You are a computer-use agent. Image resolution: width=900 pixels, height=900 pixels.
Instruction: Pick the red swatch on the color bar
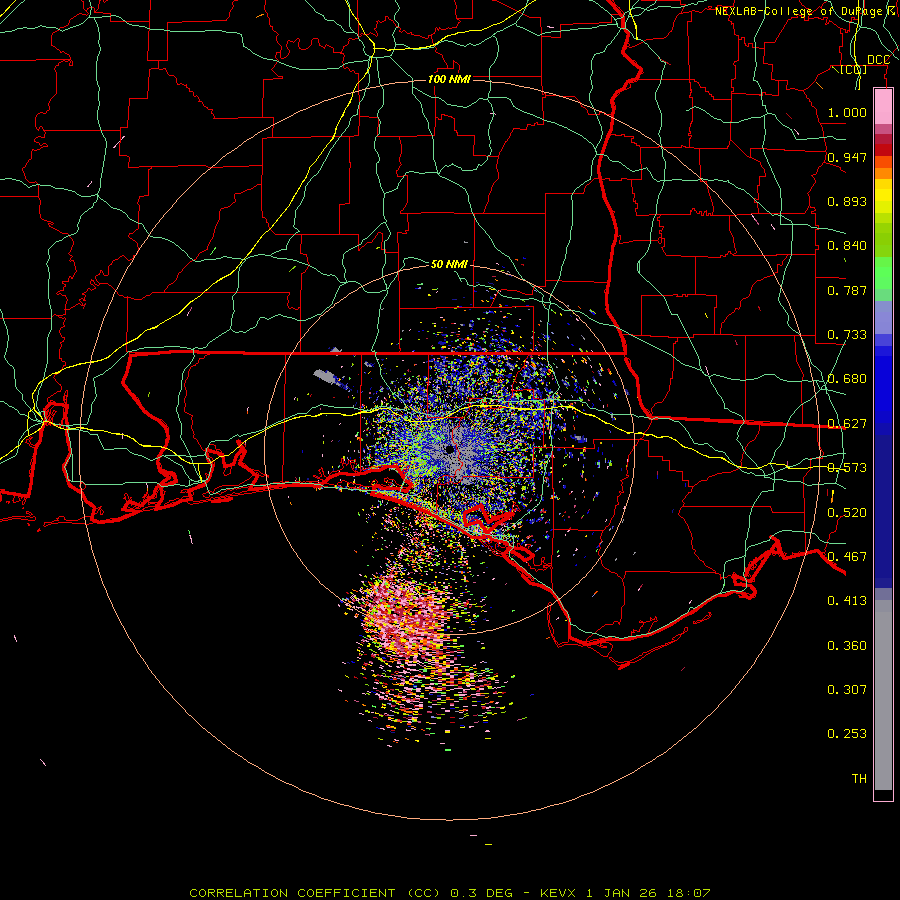(883, 150)
